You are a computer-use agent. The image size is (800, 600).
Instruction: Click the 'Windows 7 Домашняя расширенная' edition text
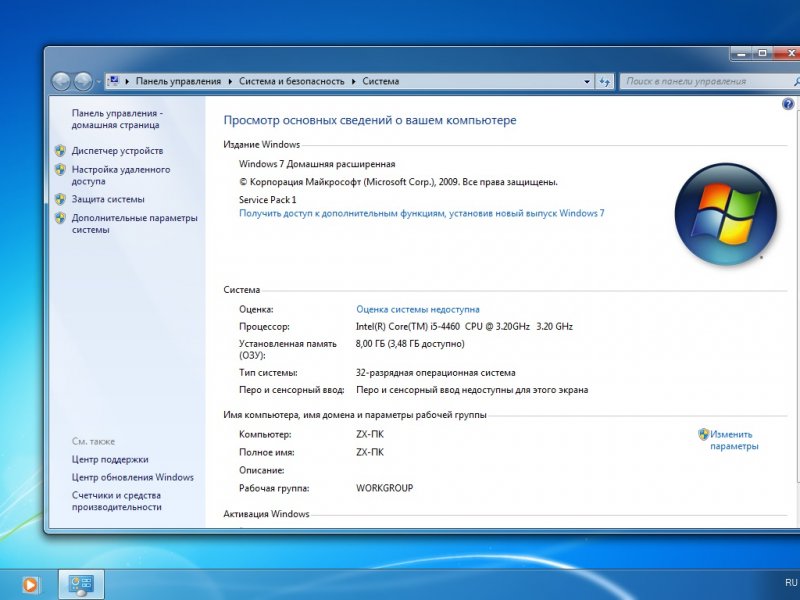click(317, 164)
